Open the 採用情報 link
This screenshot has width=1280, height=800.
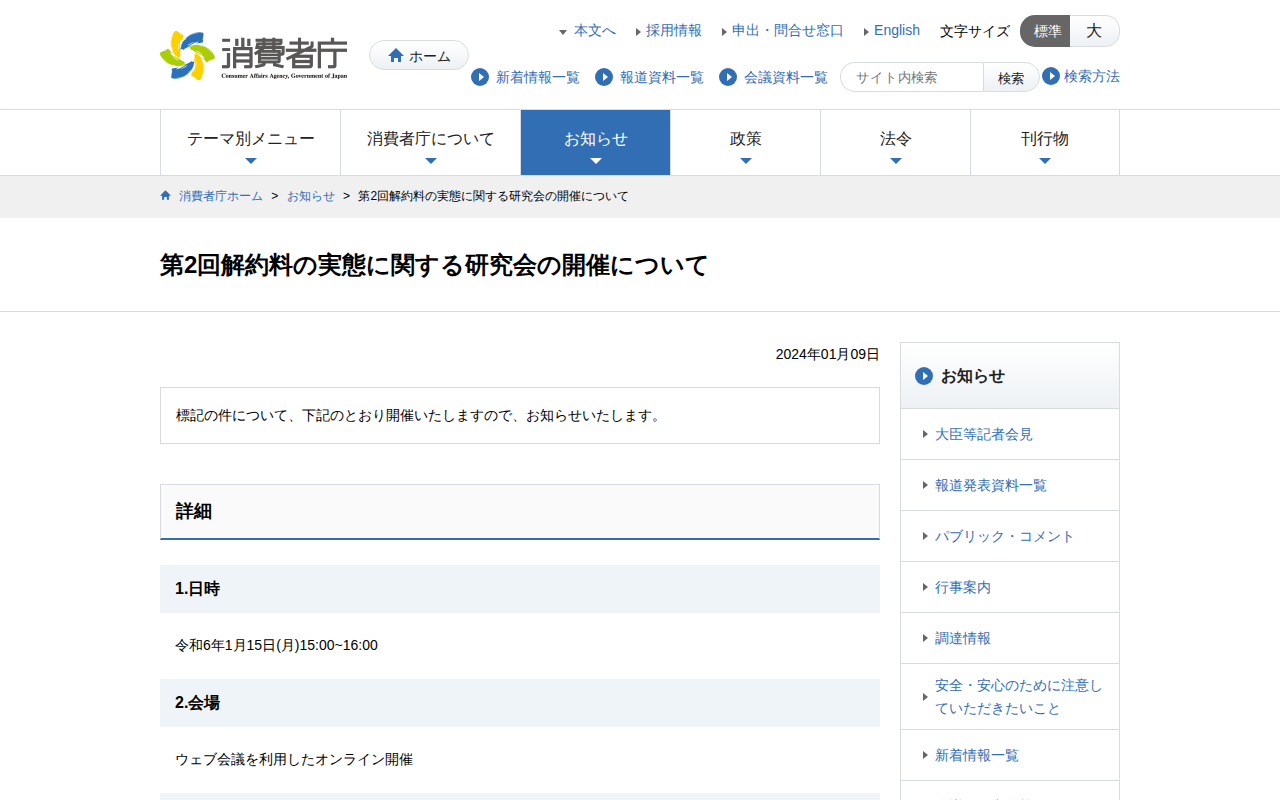[674, 31]
